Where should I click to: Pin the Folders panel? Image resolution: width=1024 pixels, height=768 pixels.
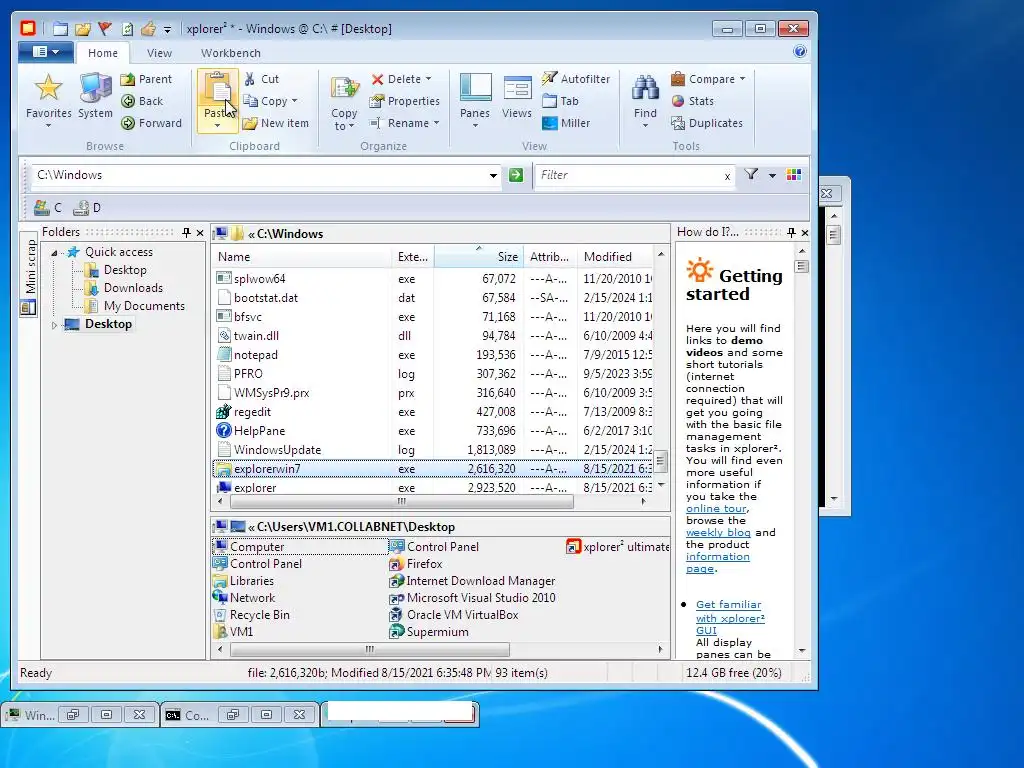[186, 232]
